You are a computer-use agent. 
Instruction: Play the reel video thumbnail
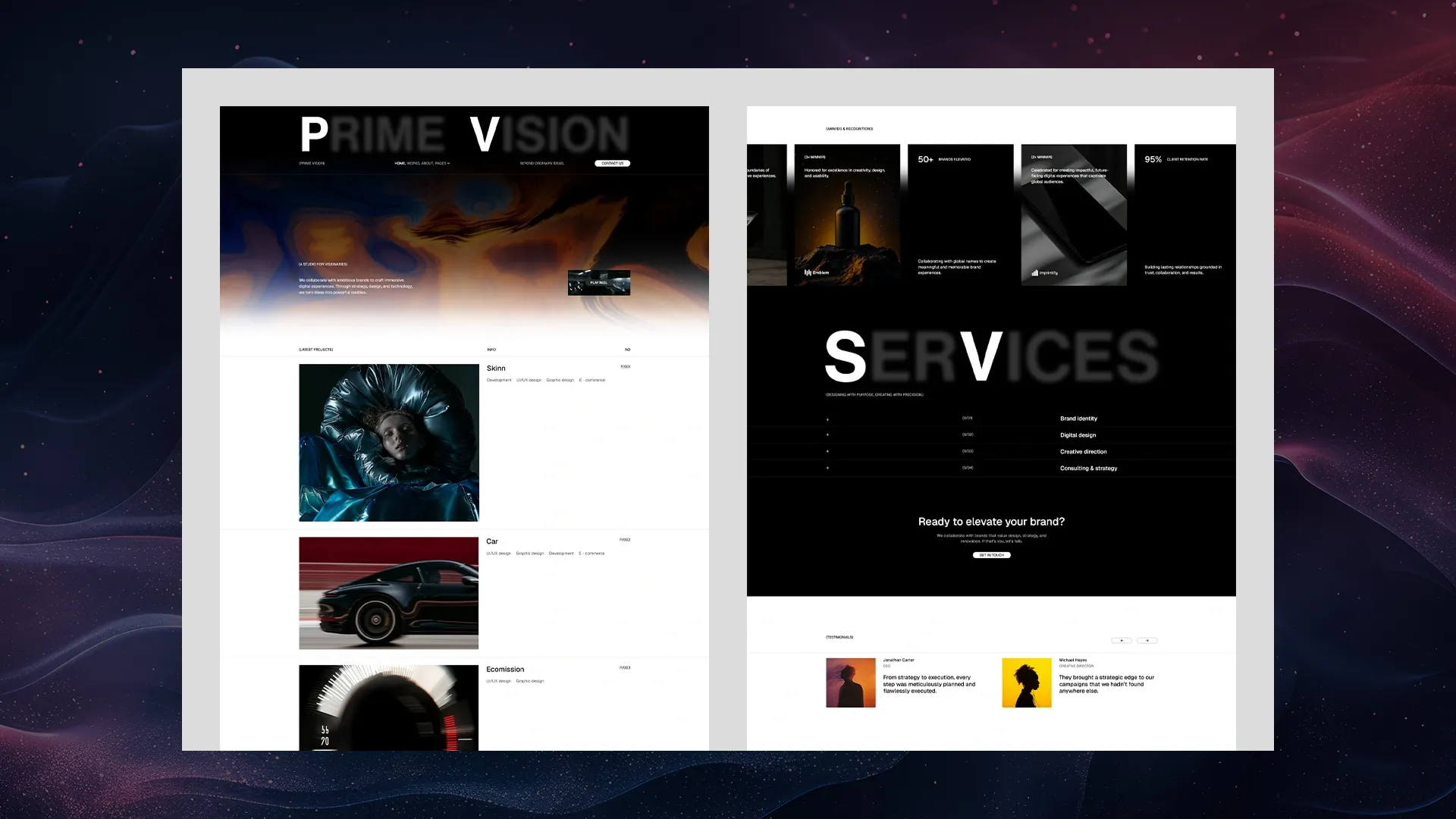click(598, 283)
